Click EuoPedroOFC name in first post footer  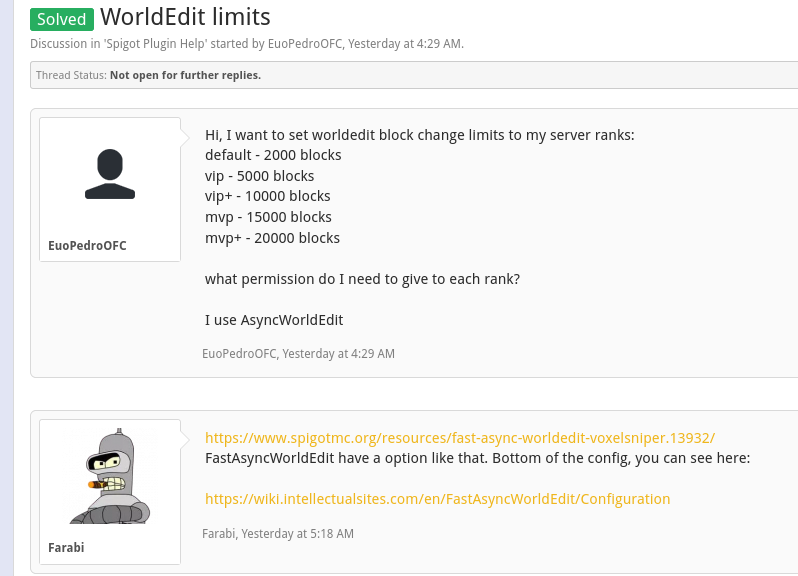[x=239, y=354]
